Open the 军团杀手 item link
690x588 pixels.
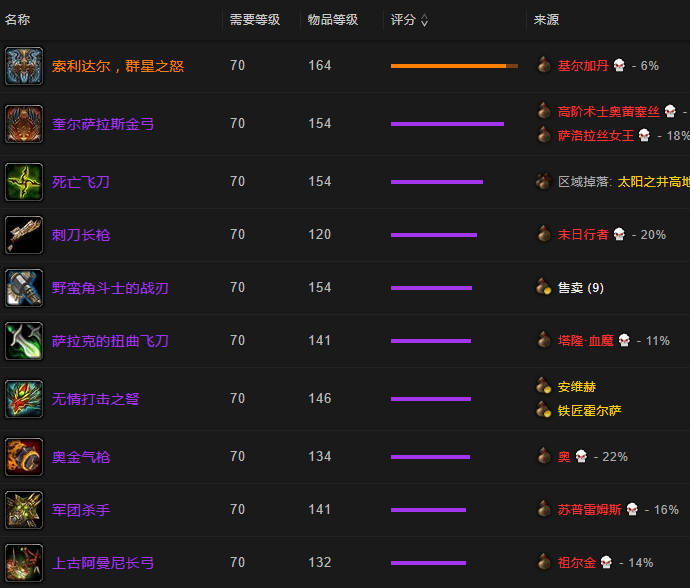click(x=81, y=510)
